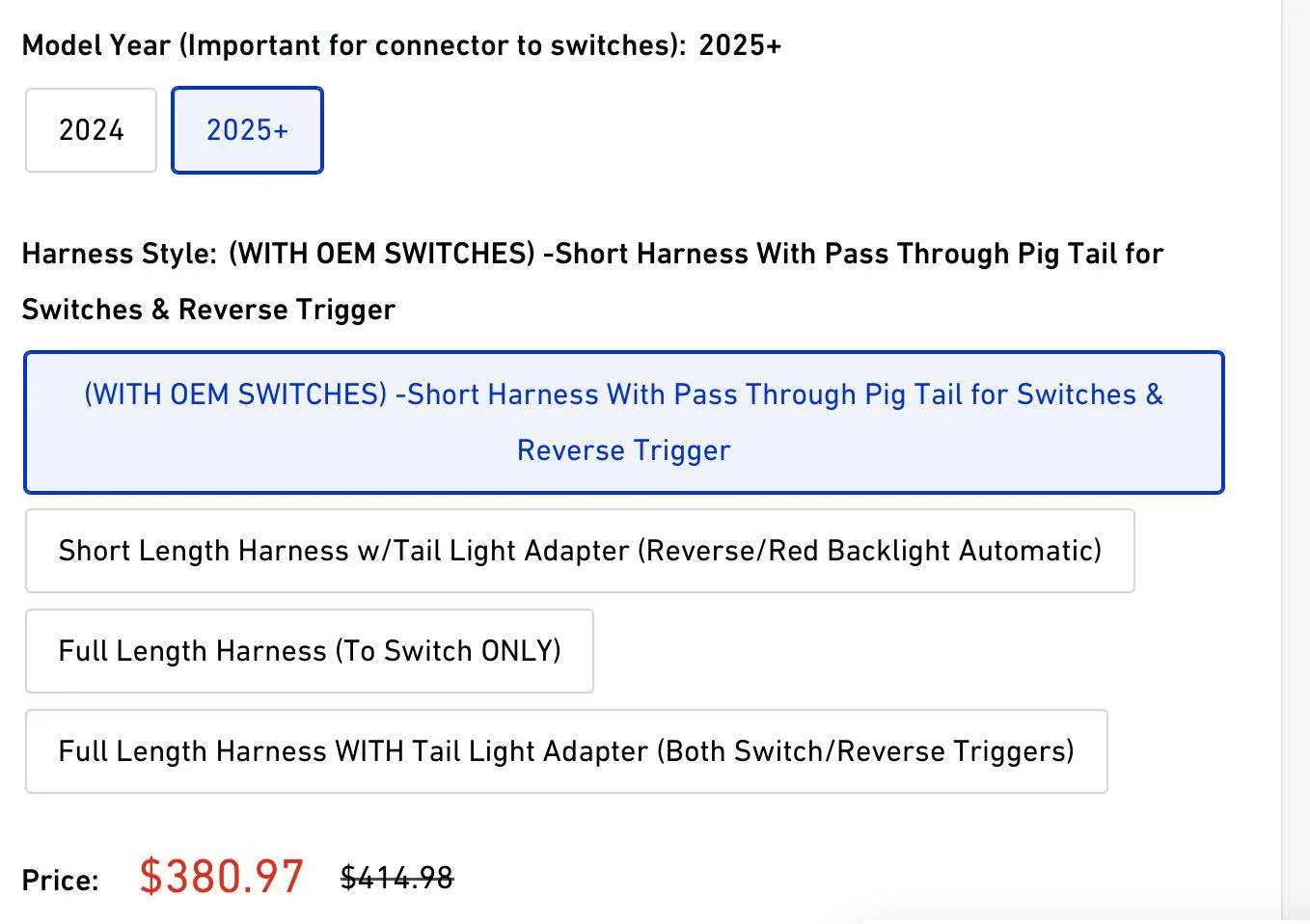The height and width of the screenshot is (924, 1310).
Task: Click "(Reverse/Red Backlight Automatic)" option text
Action: [x=868, y=551]
